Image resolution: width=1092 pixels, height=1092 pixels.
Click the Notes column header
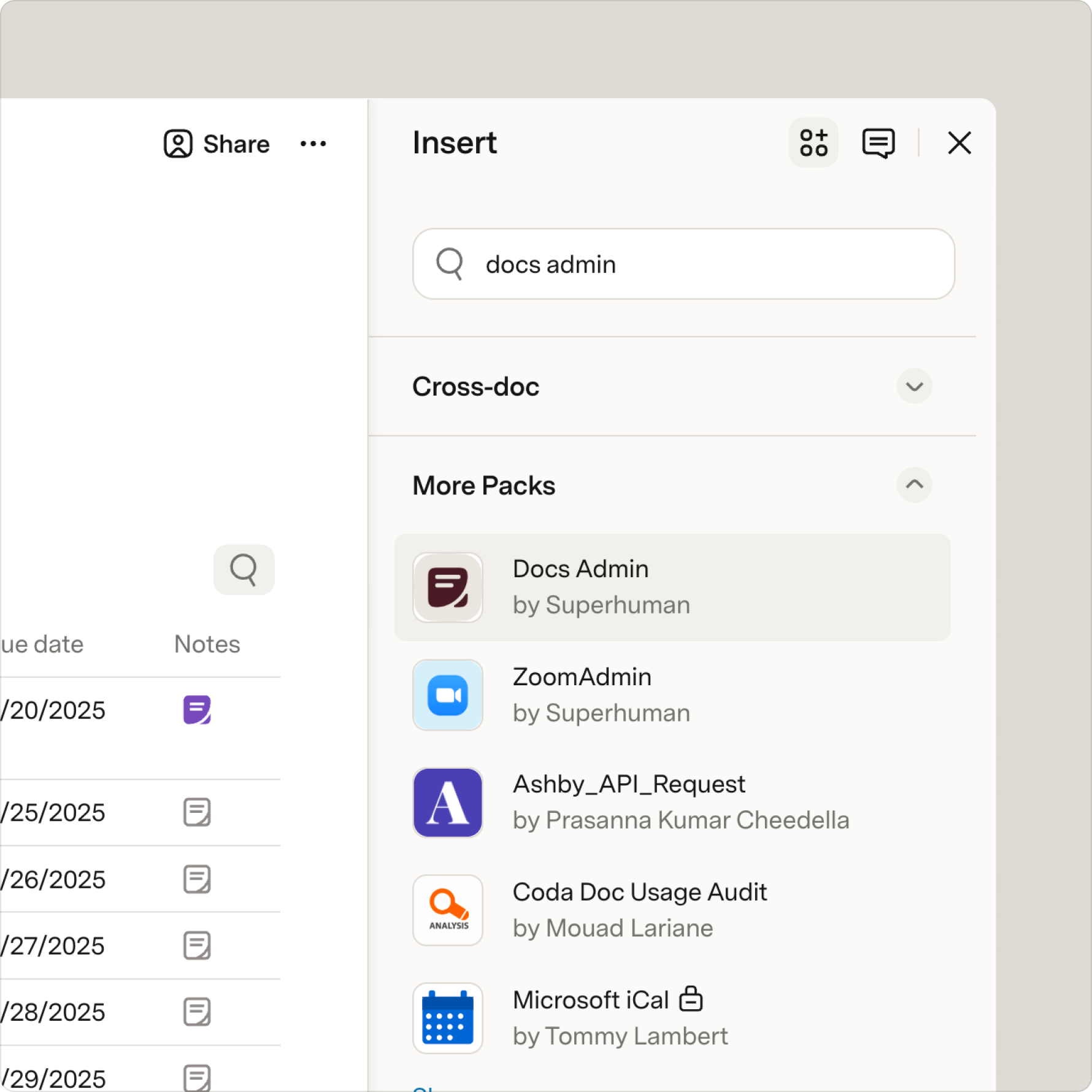coord(207,644)
